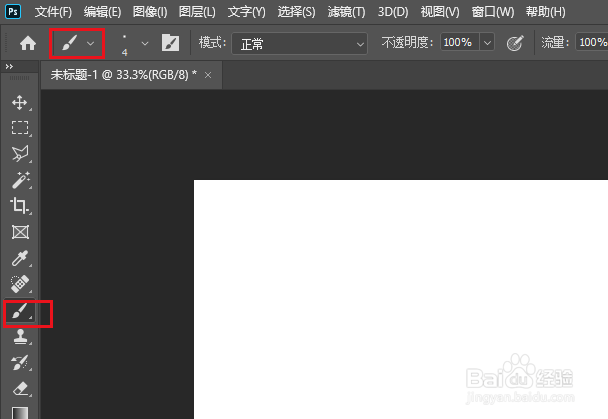
Task: Select the Polygonal Lasso tool
Action: pyautogui.click(x=20, y=153)
